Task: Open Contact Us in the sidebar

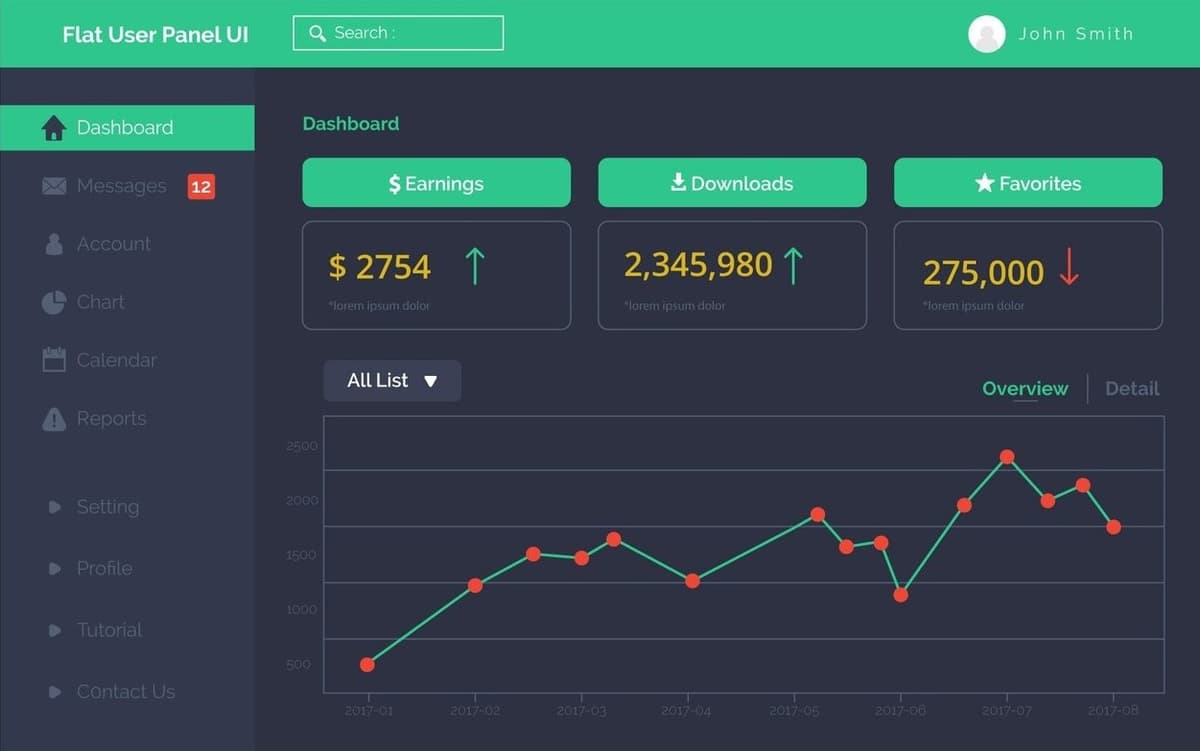Action: pos(55,691)
